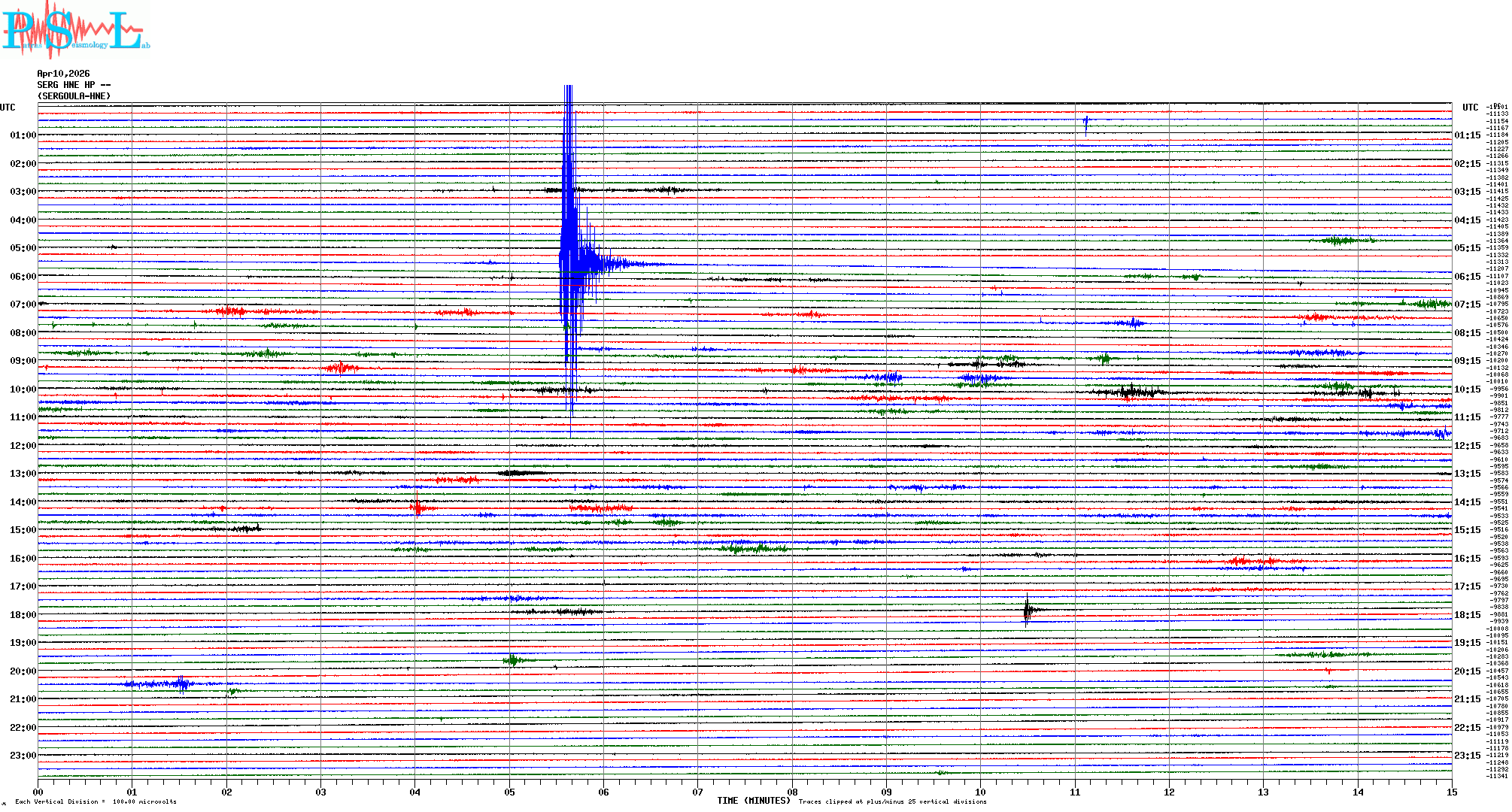Click the right UTC axis header

(1470, 108)
